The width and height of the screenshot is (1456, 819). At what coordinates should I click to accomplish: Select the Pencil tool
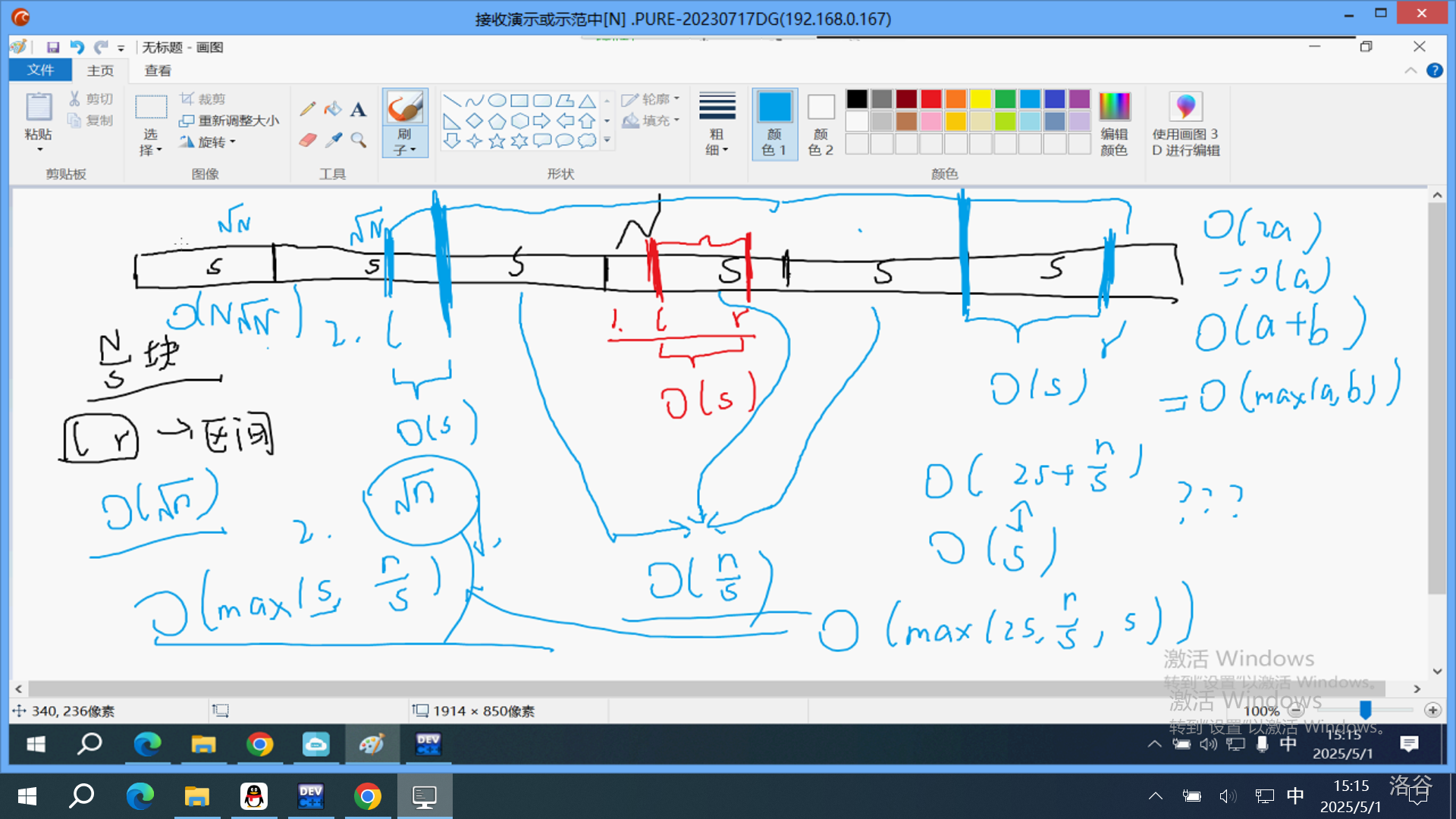click(308, 109)
